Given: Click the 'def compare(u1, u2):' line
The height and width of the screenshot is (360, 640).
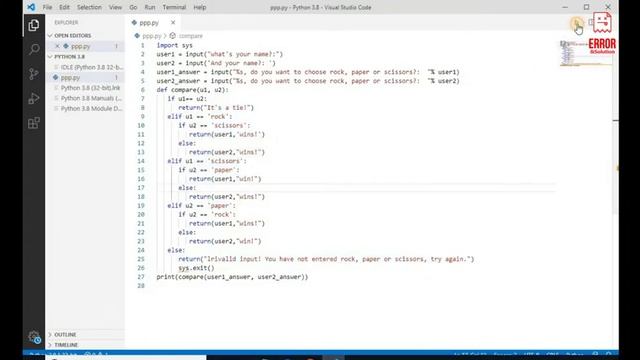Looking at the screenshot, I should 193,90.
